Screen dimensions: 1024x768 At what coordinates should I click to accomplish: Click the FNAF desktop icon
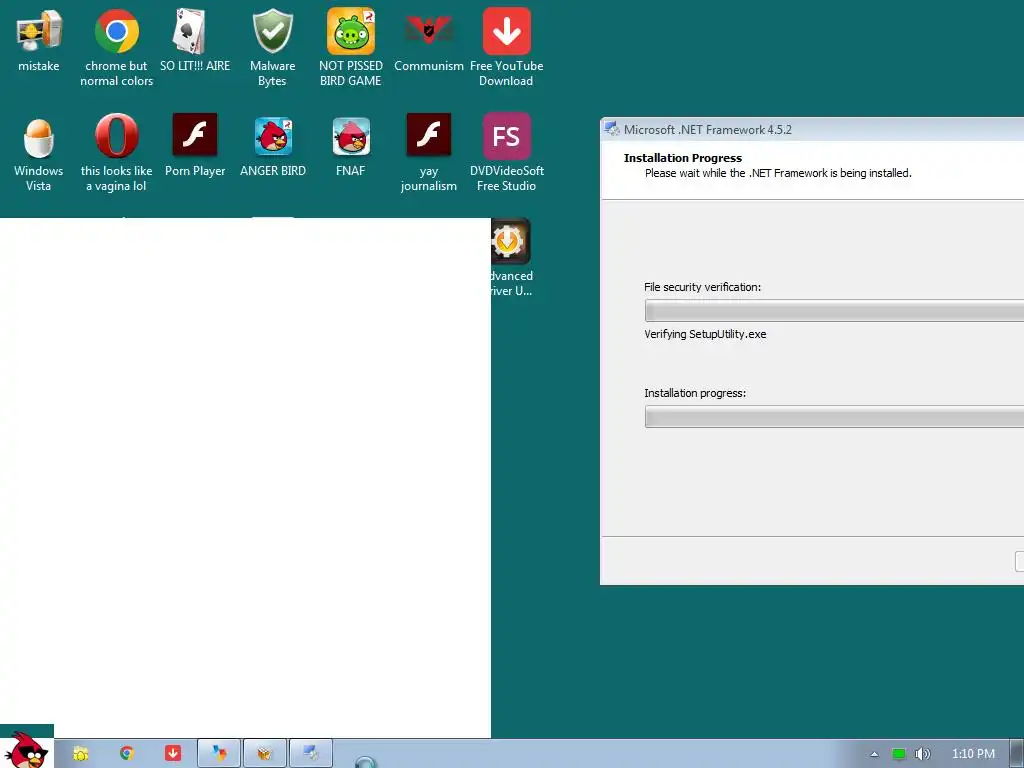351,145
